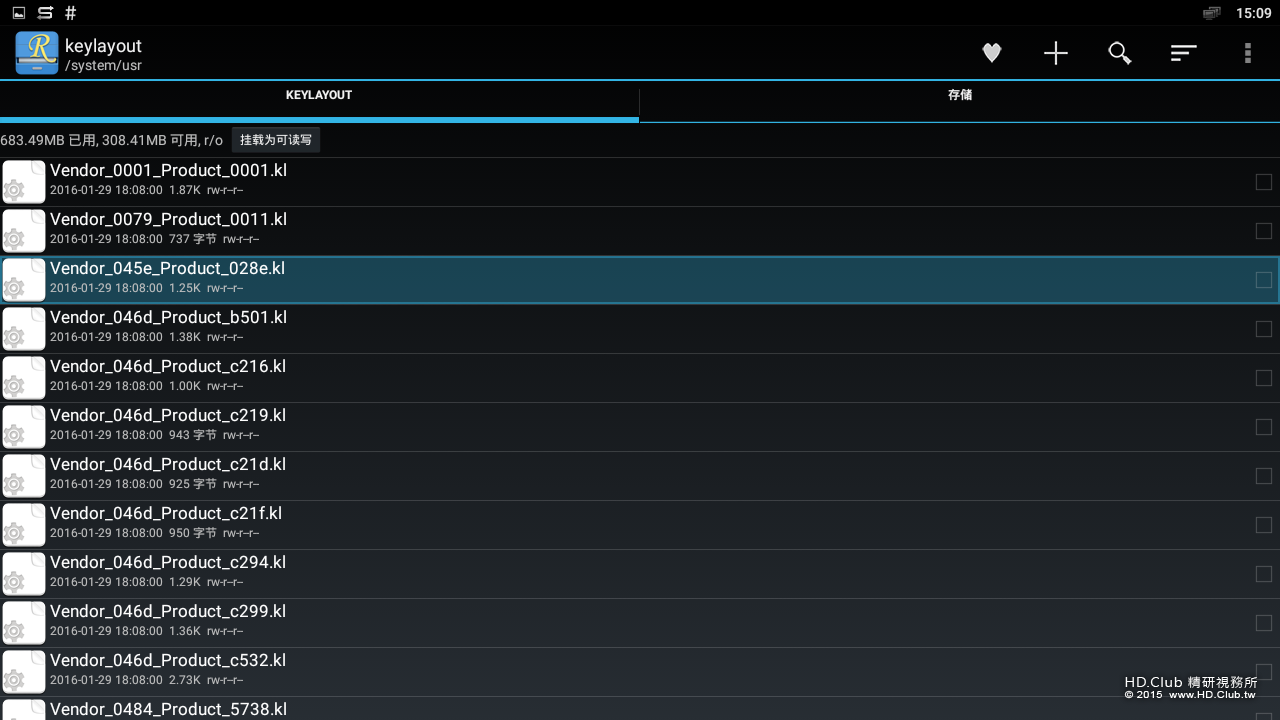Tap the 挂载为可读写 mount button
This screenshot has height=720, width=1280.
(276, 140)
